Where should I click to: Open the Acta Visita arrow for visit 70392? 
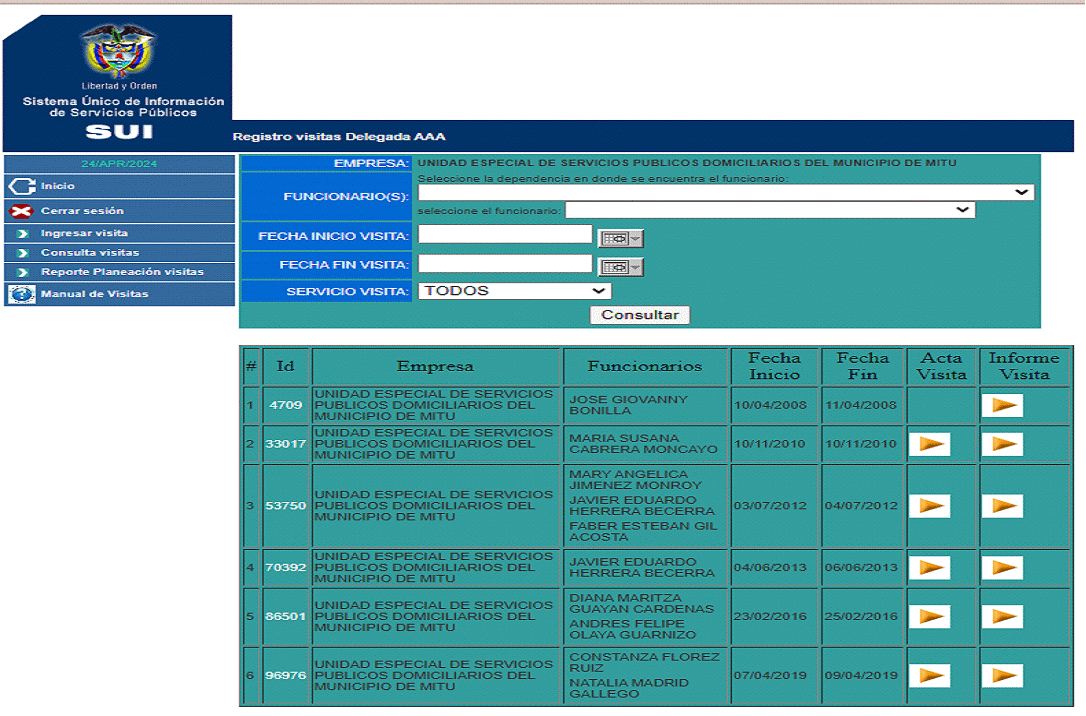click(929, 568)
